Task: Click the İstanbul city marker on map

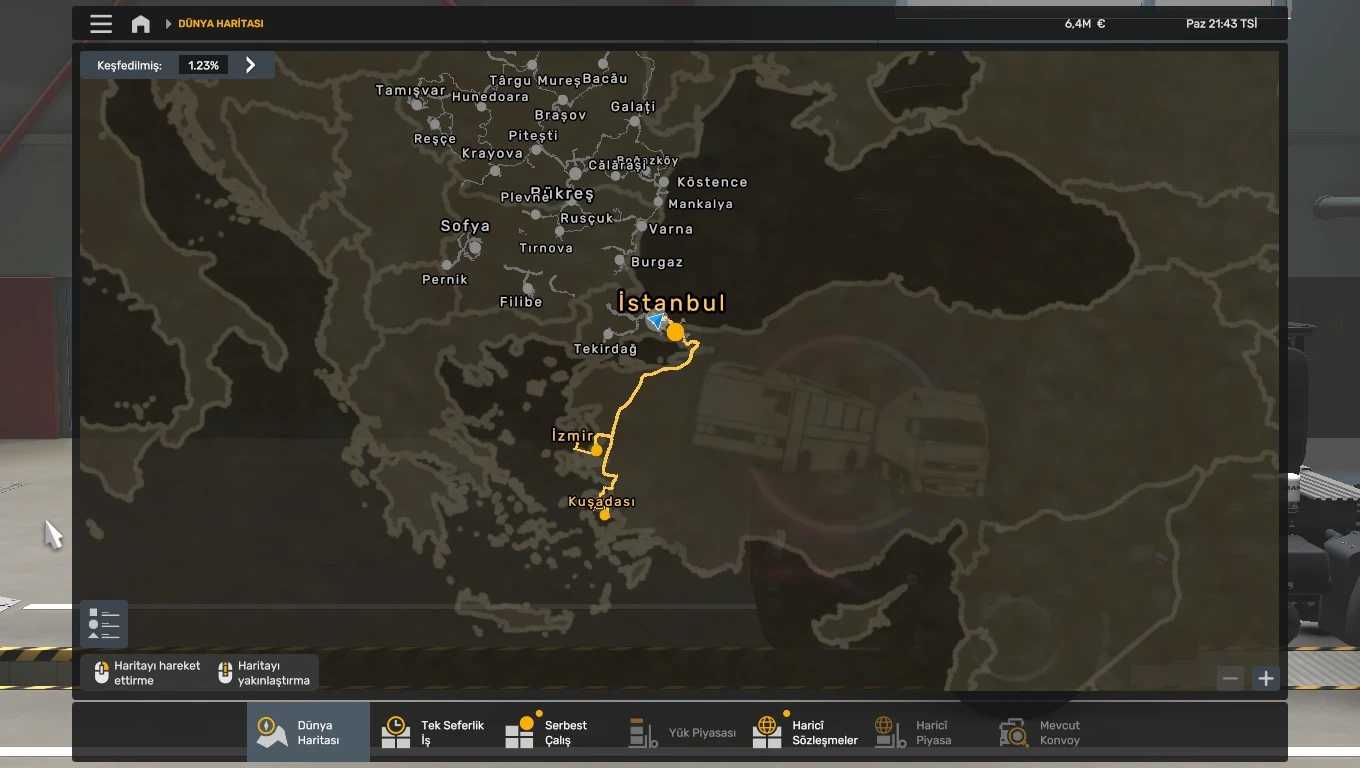Action: 676,332
